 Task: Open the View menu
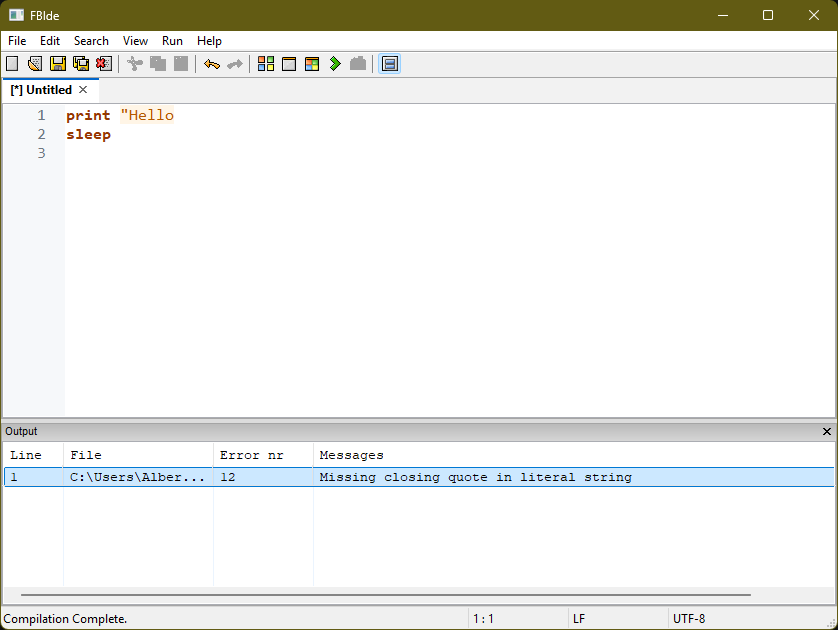tap(135, 41)
